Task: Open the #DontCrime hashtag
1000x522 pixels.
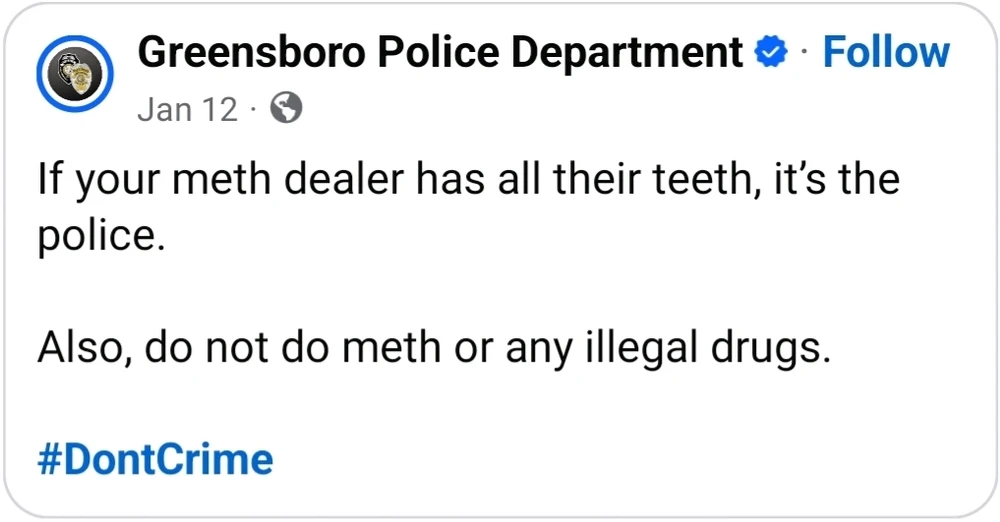Action: click(155, 459)
